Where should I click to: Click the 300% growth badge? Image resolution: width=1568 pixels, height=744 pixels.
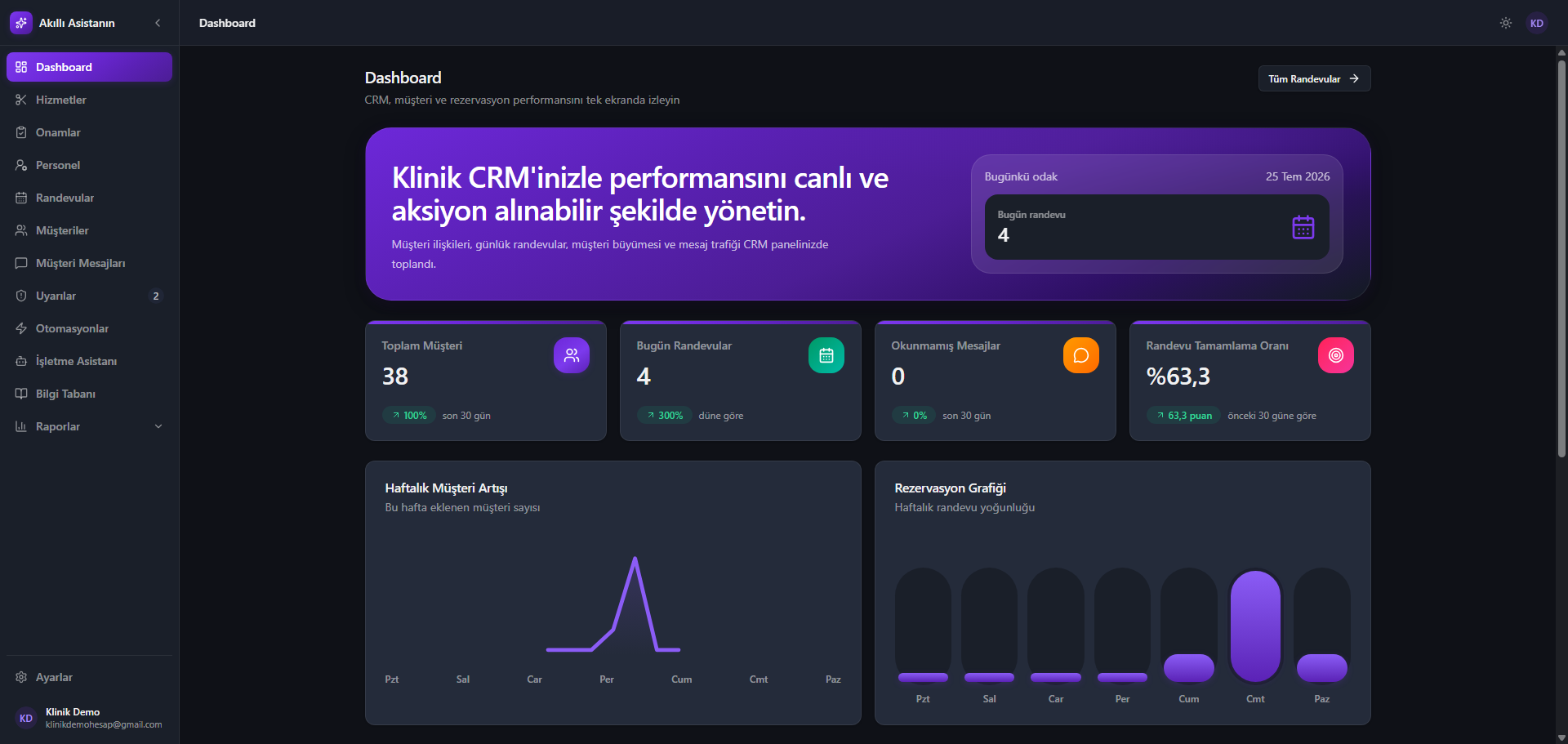(x=664, y=416)
